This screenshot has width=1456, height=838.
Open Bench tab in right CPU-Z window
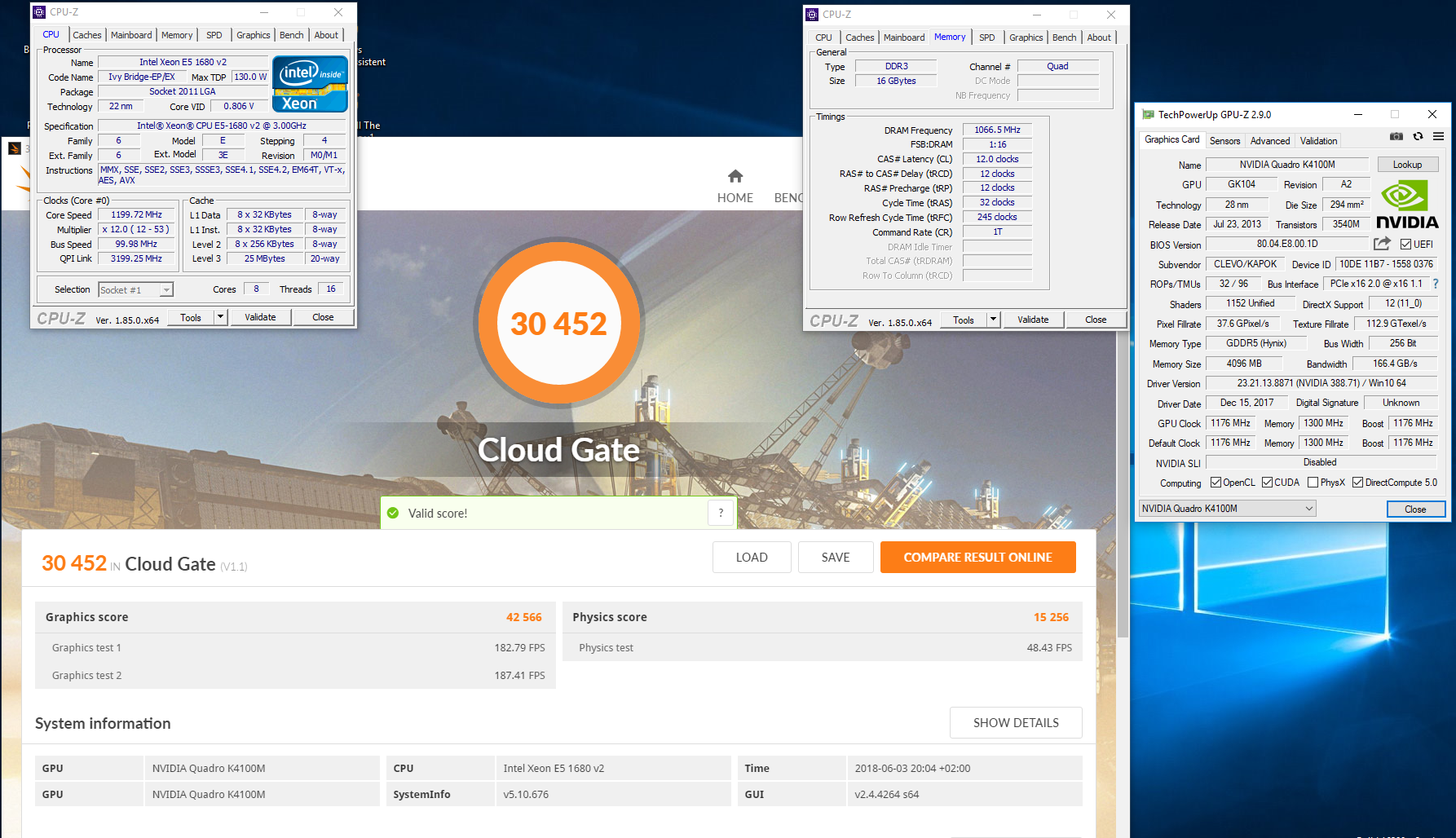tap(1064, 37)
